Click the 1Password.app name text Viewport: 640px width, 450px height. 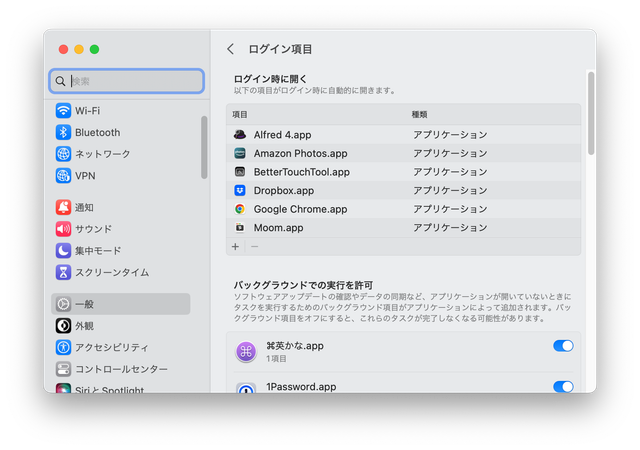[301, 386]
